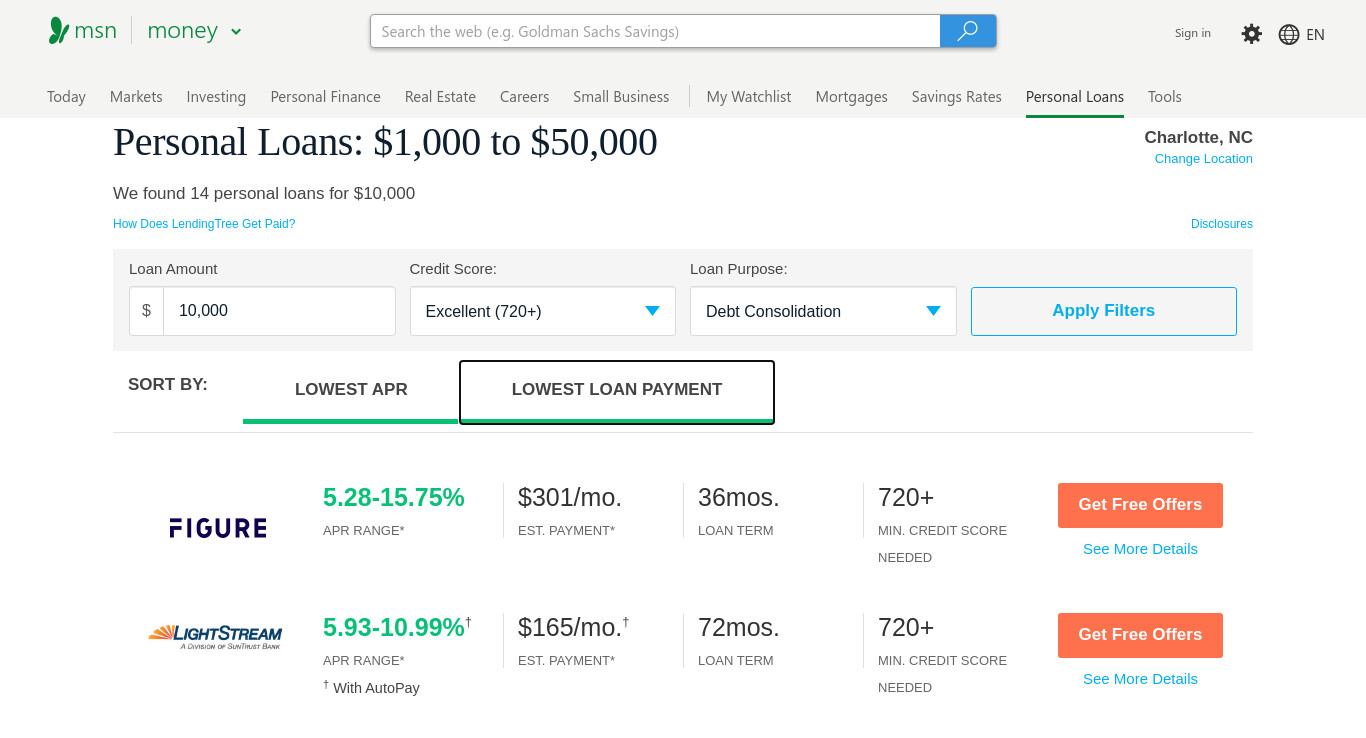This screenshot has width=1366, height=738.
Task: Go to the Today tab
Action: pos(66,97)
